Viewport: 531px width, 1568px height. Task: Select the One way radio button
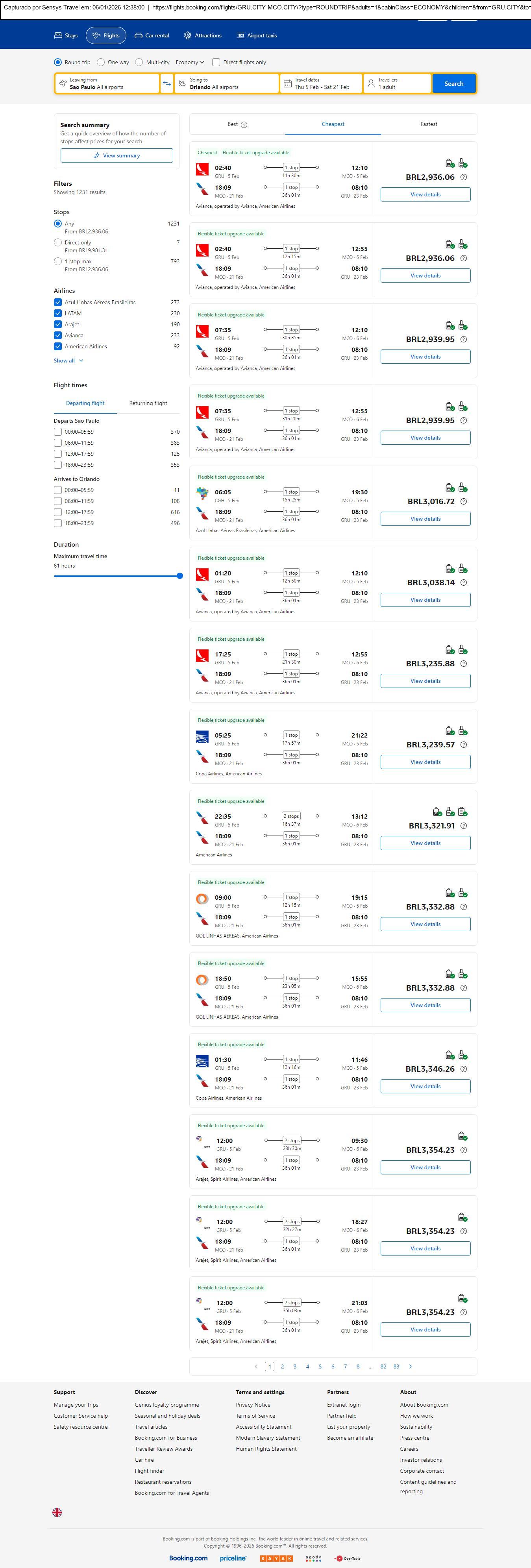[x=101, y=62]
